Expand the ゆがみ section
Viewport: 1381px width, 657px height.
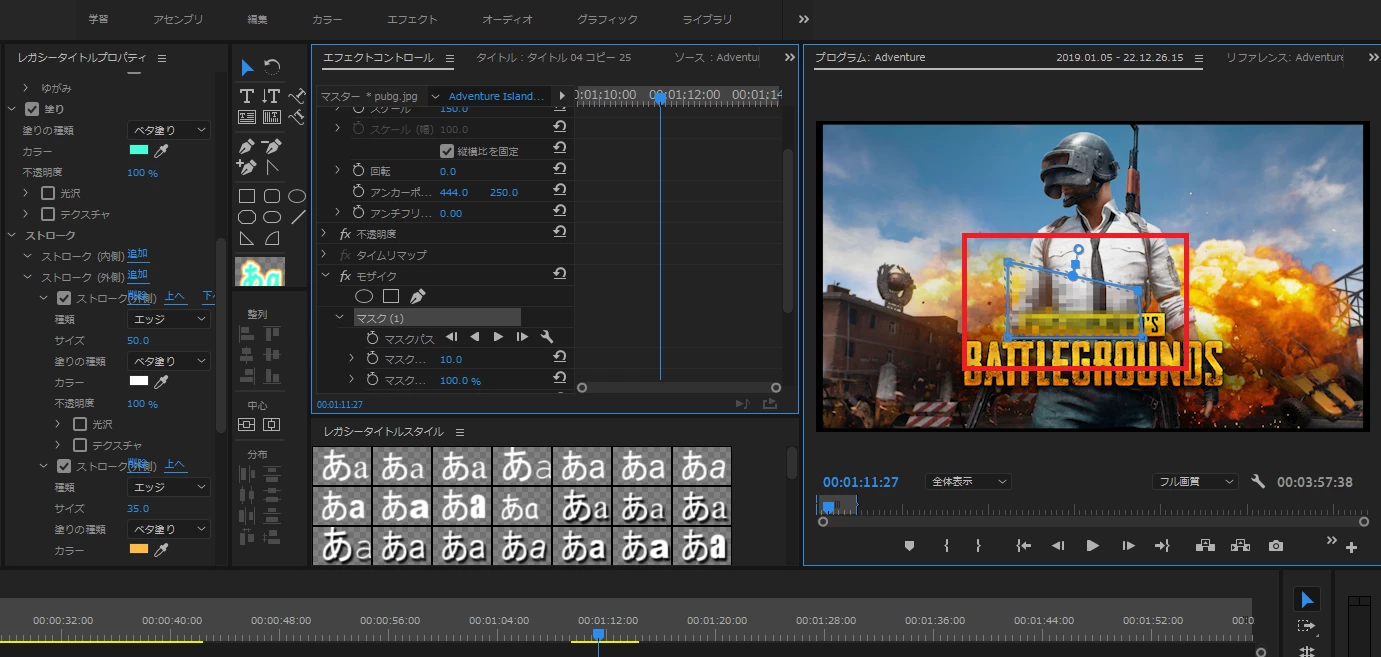(x=27, y=88)
